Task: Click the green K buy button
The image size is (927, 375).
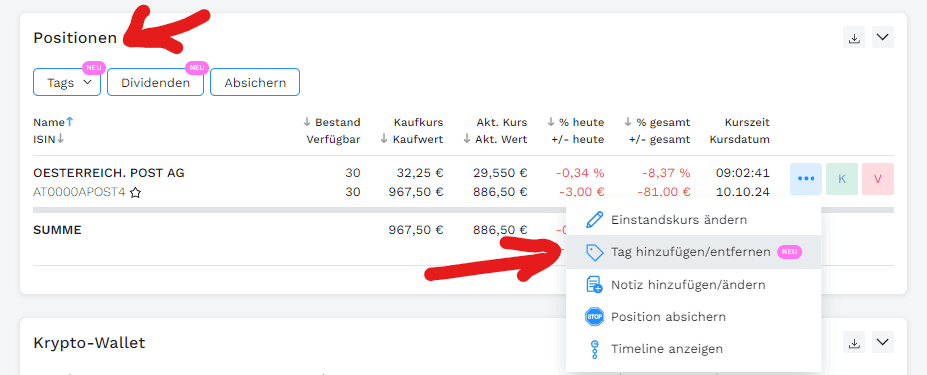Action: click(842, 179)
